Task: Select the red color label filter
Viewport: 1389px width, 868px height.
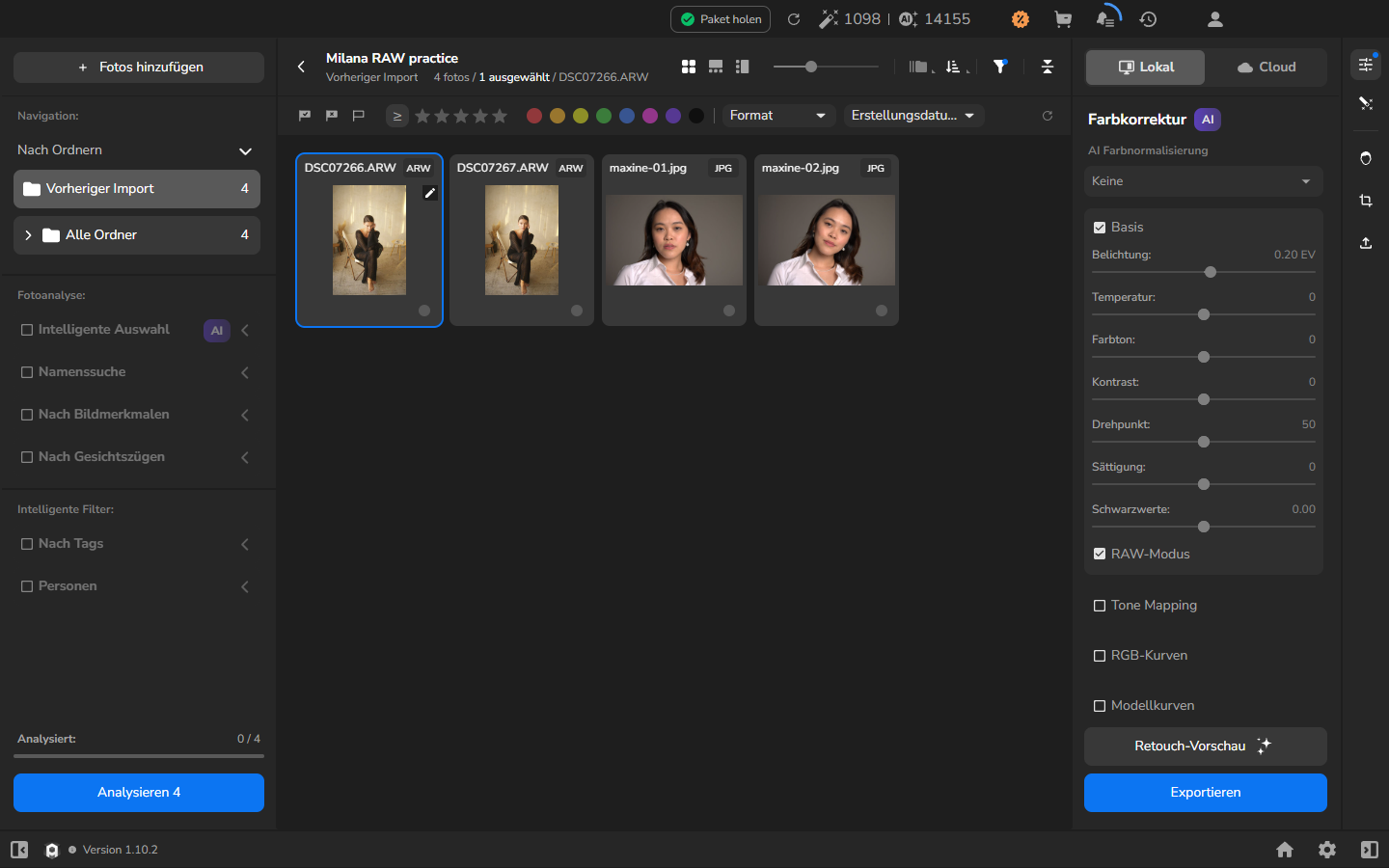Action: pyautogui.click(x=534, y=116)
